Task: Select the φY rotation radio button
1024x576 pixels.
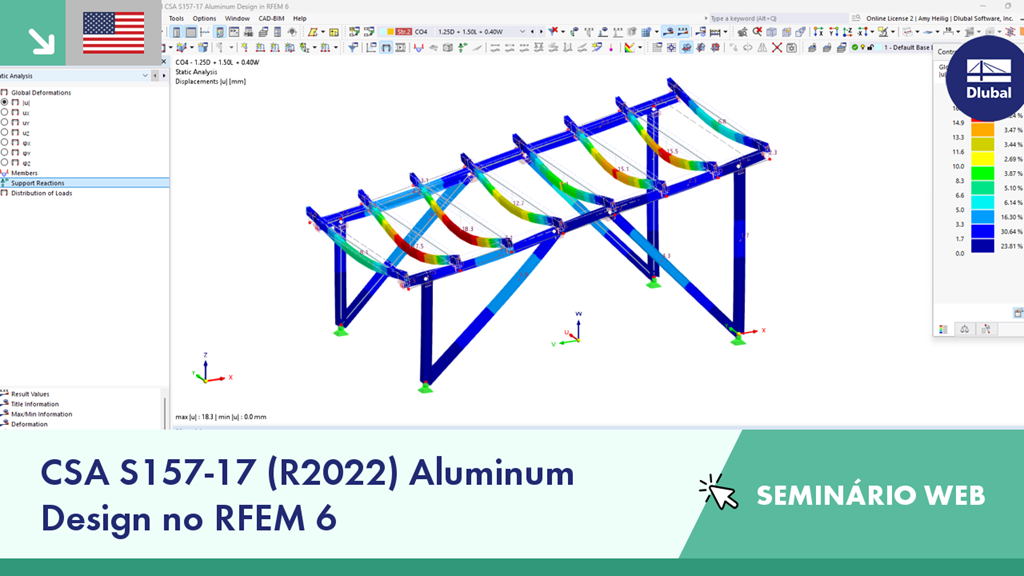Action: (x=5, y=152)
